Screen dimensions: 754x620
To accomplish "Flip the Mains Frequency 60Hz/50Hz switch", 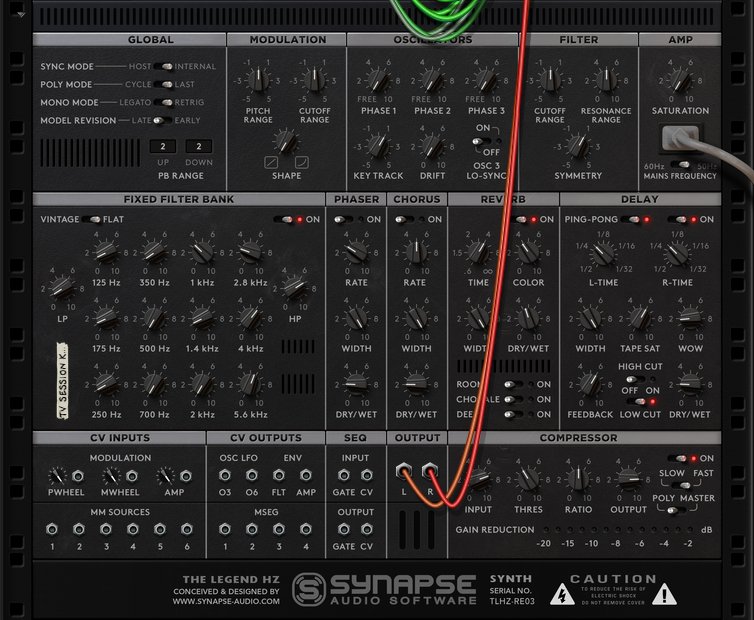I will (682, 165).
